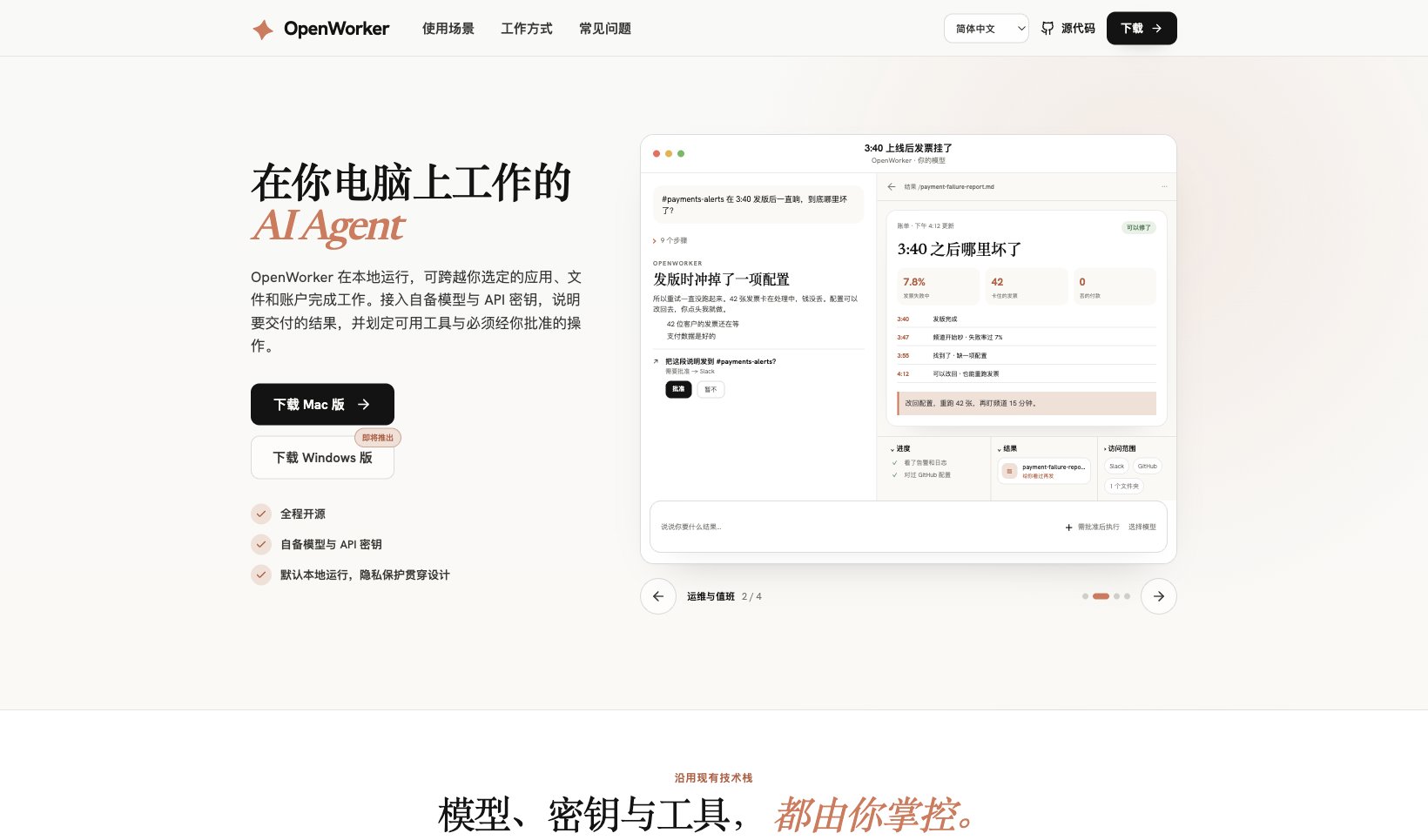
Task: Click the #payments-alerts user message bubble
Action: [758, 205]
